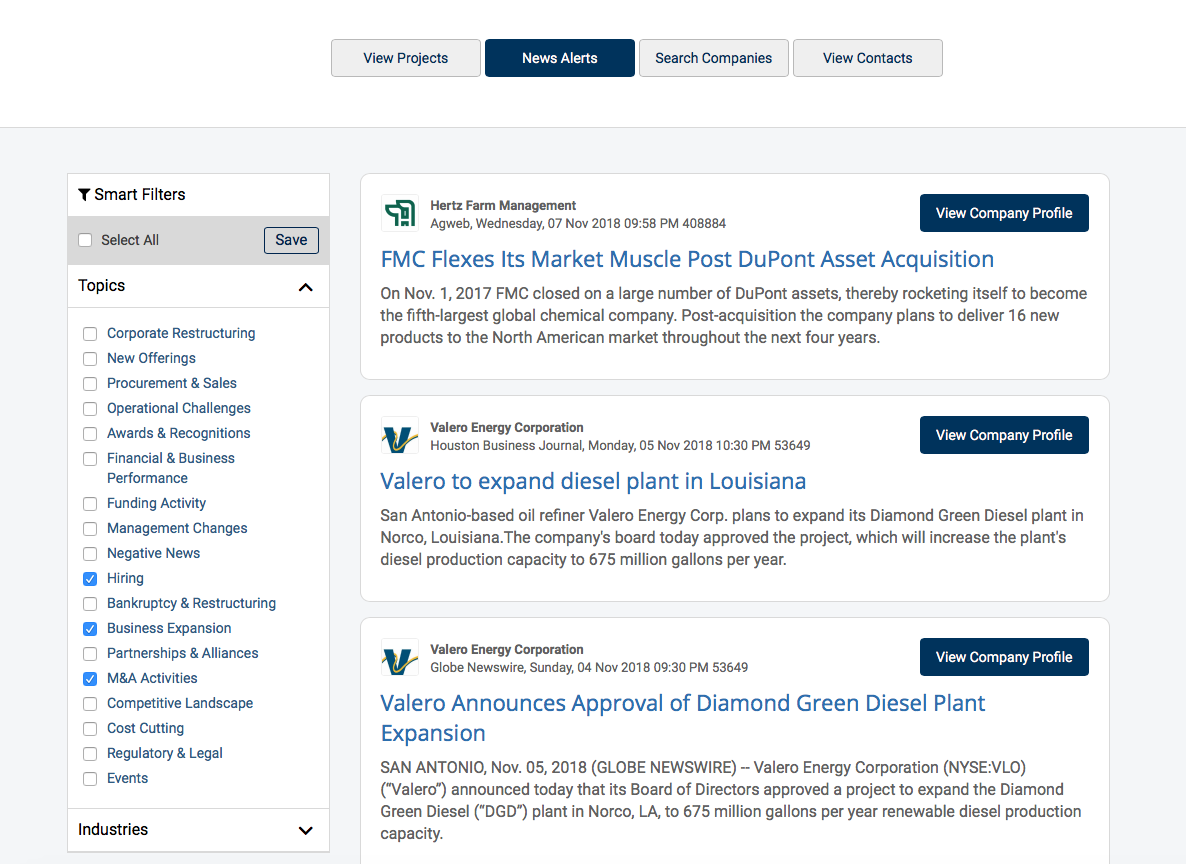Check Procurement & Sales checkbox

90,384
